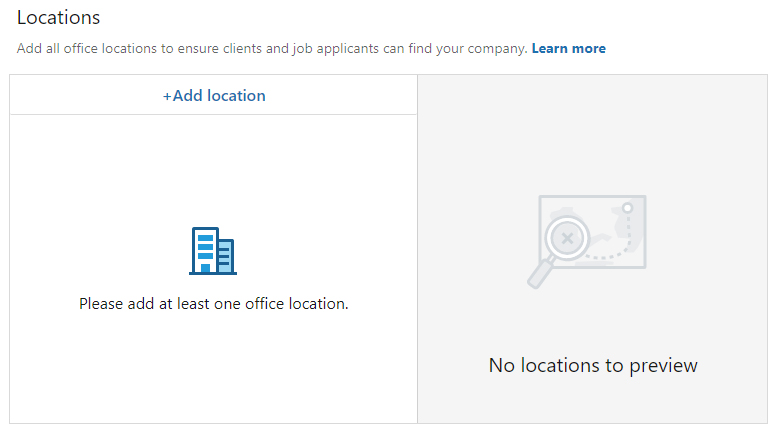Viewport: 775px width, 437px height.
Task: Click the +Add location button
Action: 214,96
